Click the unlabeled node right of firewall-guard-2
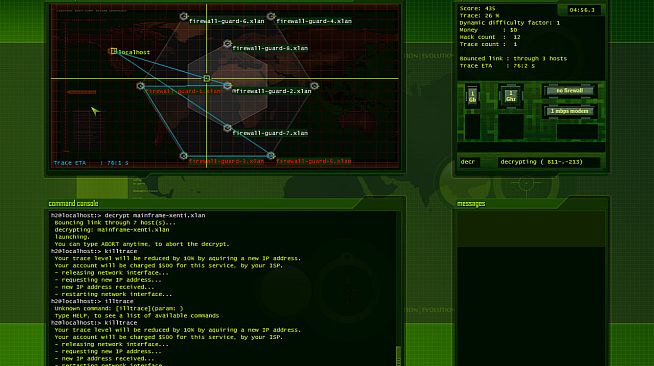Viewport: 654px width, 366px height. (x=314, y=86)
